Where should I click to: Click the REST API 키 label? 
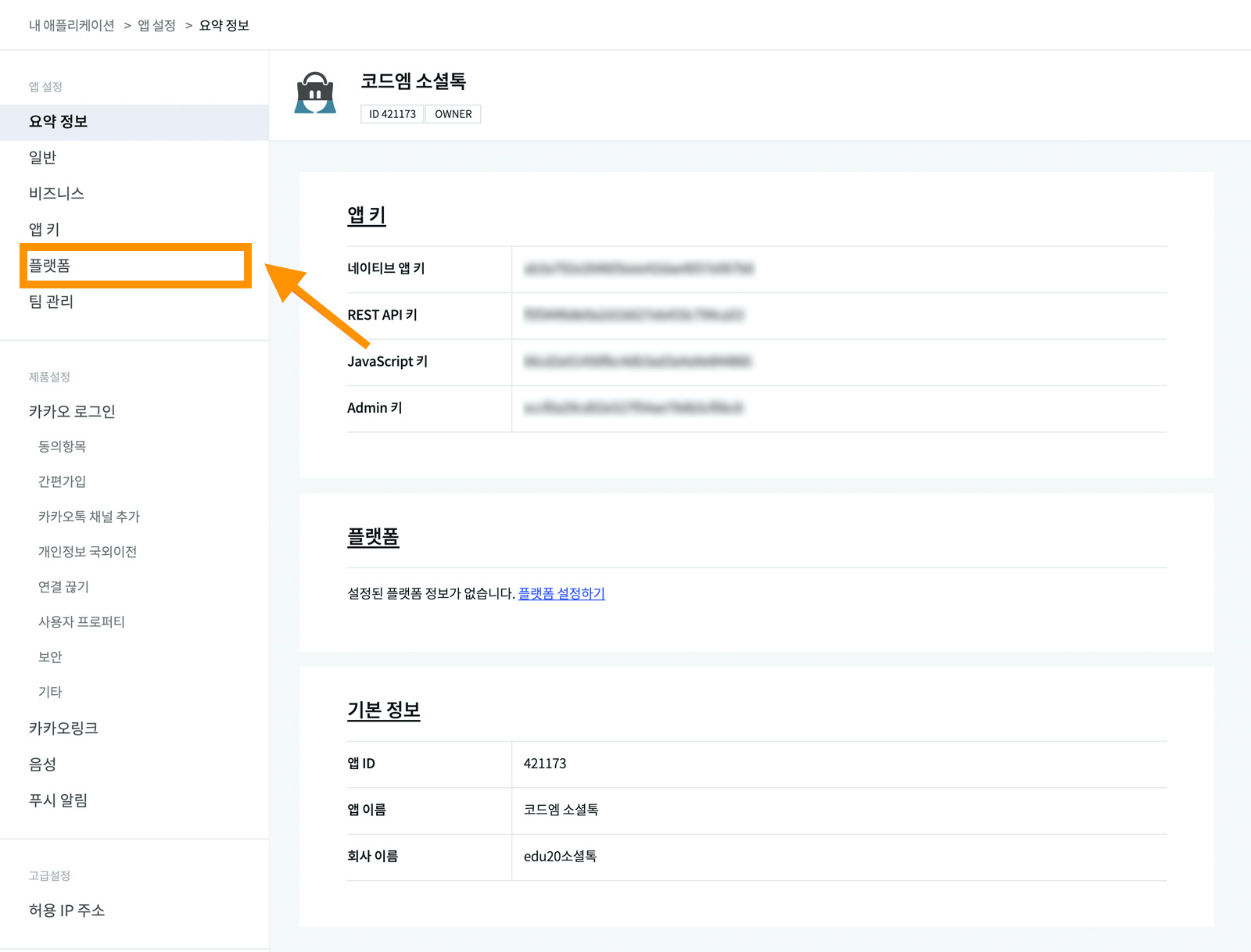coord(382,315)
